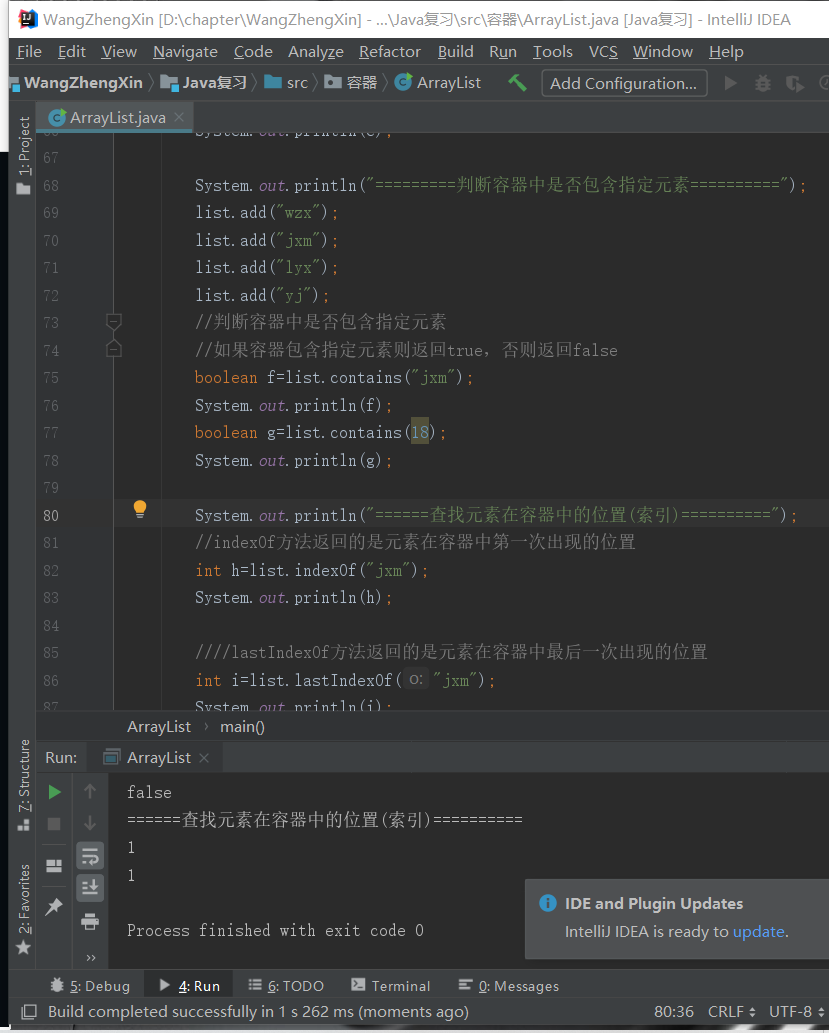Open the Structure tool window sidebar tab
The width and height of the screenshot is (829, 1033).
[24, 785]
